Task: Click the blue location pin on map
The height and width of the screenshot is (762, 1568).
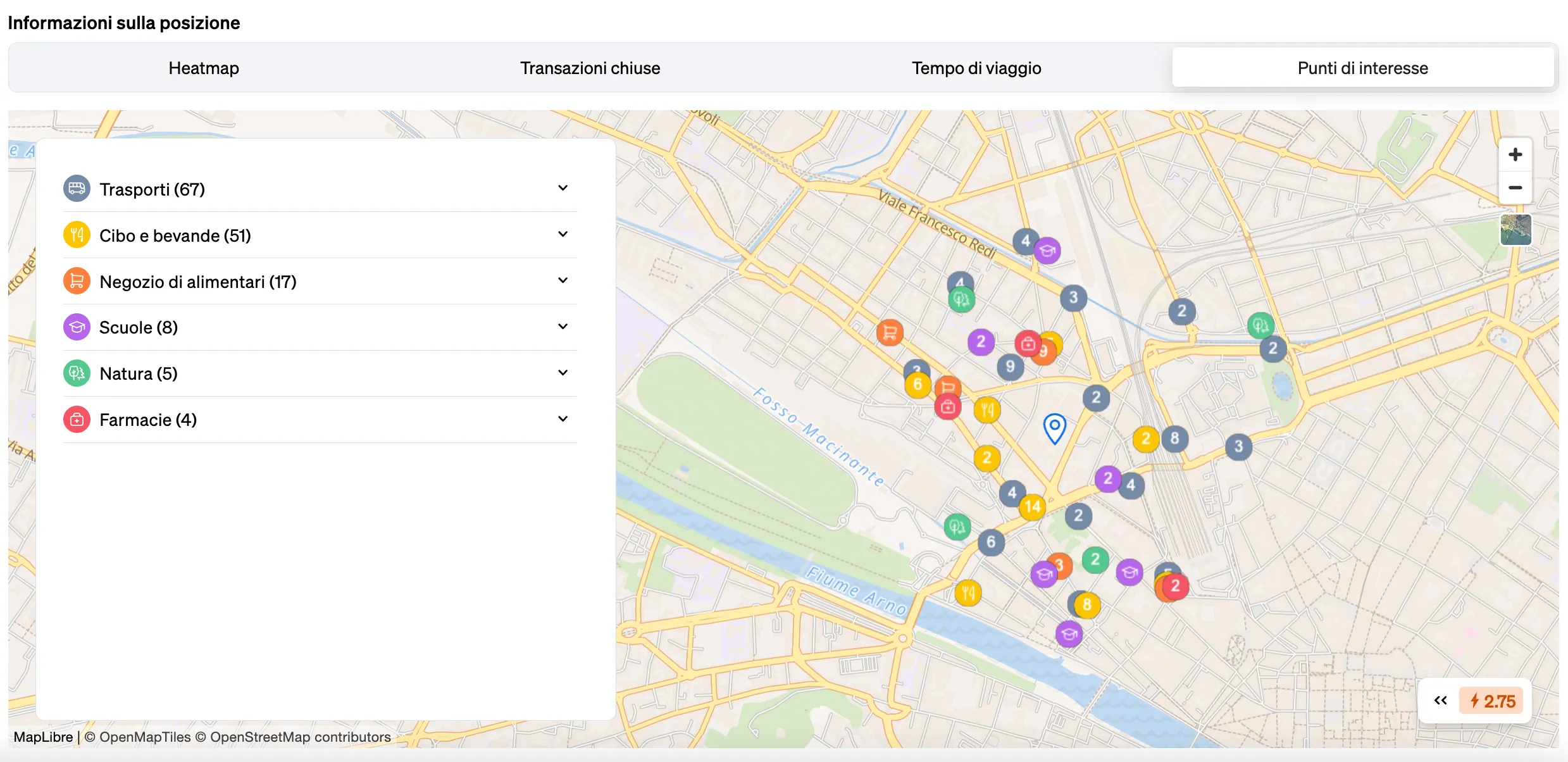Action: click(x=1054, y=428)
